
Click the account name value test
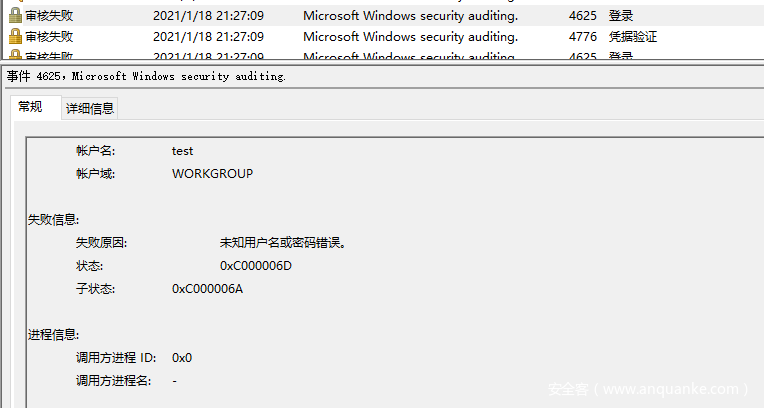click(182, 151)
